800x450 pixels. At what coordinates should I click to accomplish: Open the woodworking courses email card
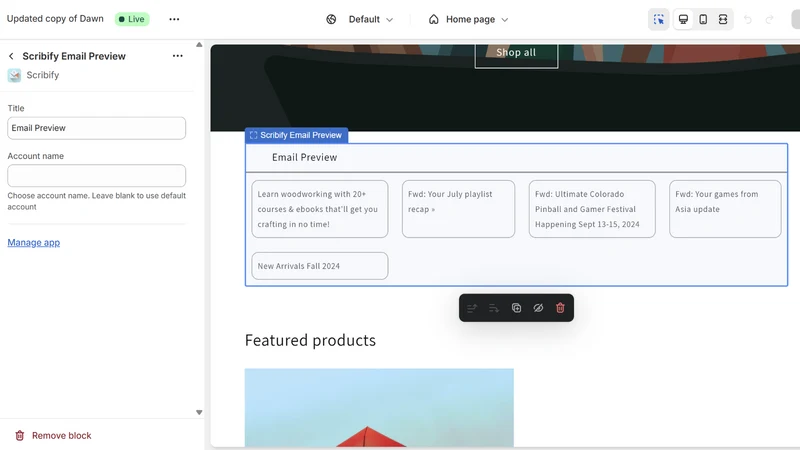[x=320, y=209]
